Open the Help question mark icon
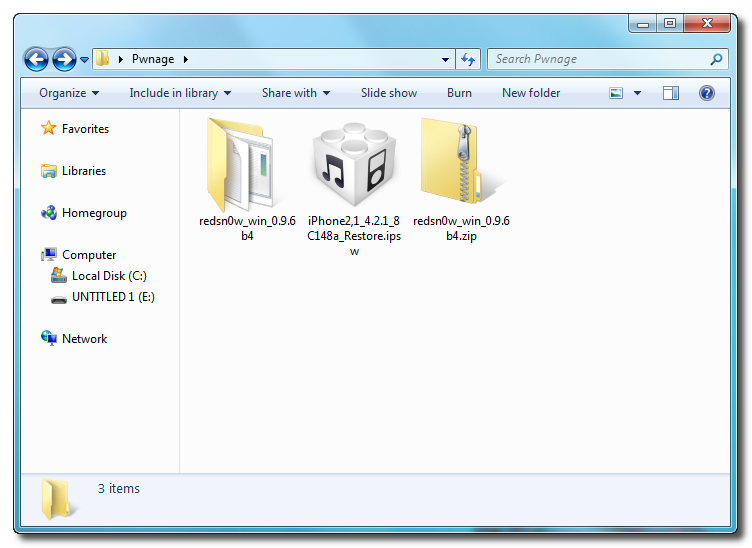Screen dimensions: 752x548 (707, 93)
